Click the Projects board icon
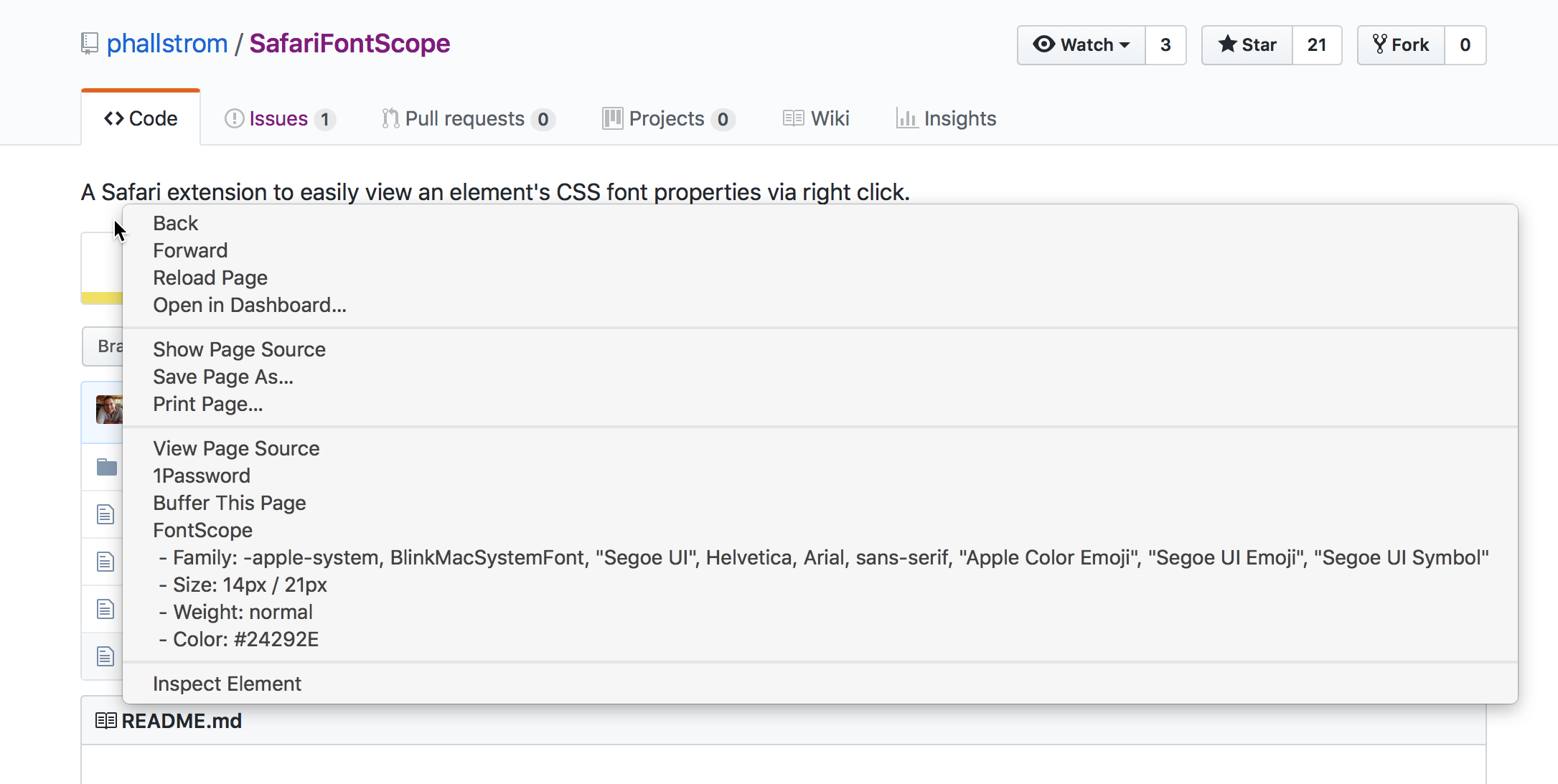 coord(612,118)
